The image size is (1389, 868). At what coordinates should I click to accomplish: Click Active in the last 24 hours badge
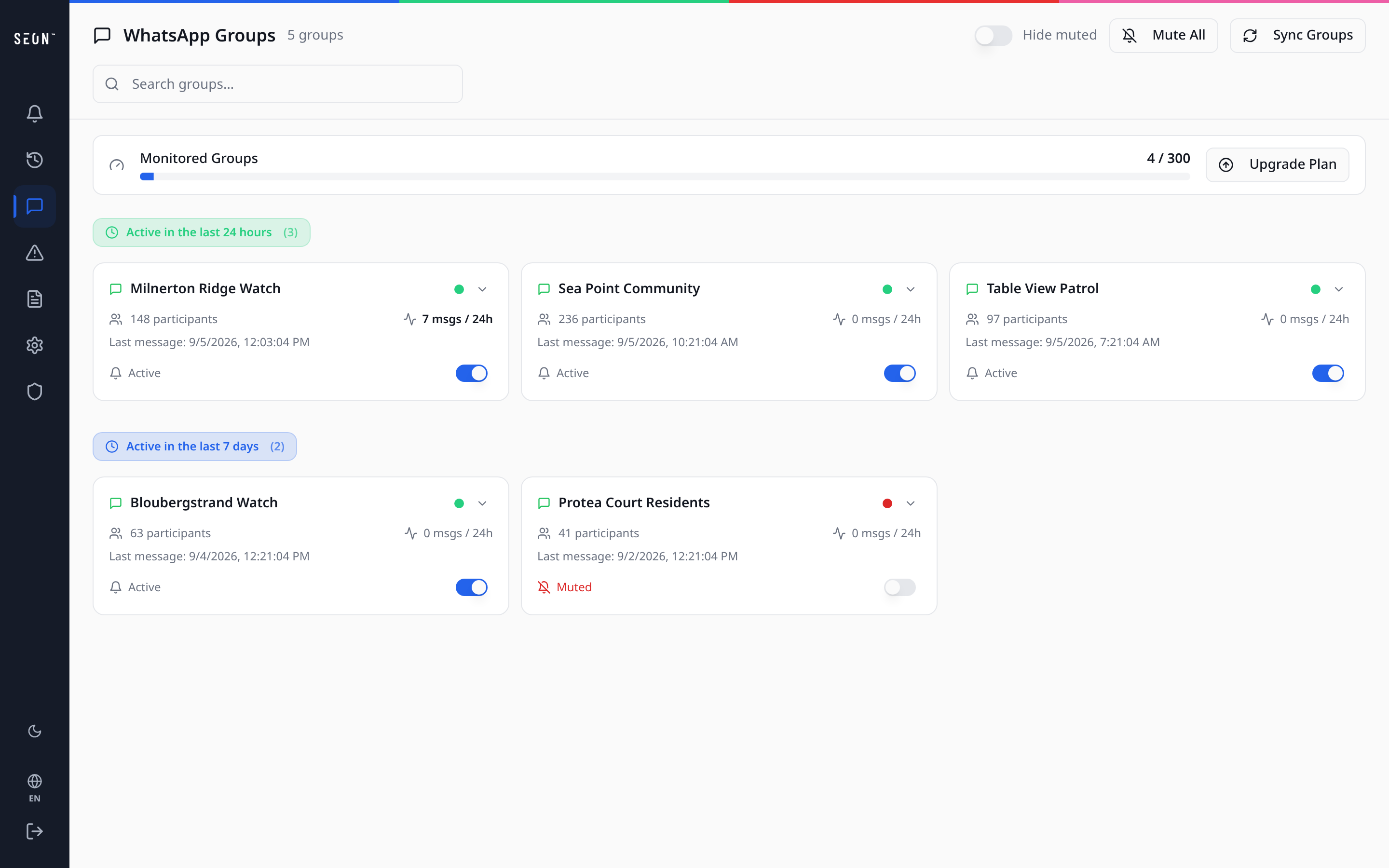(202, 232)
